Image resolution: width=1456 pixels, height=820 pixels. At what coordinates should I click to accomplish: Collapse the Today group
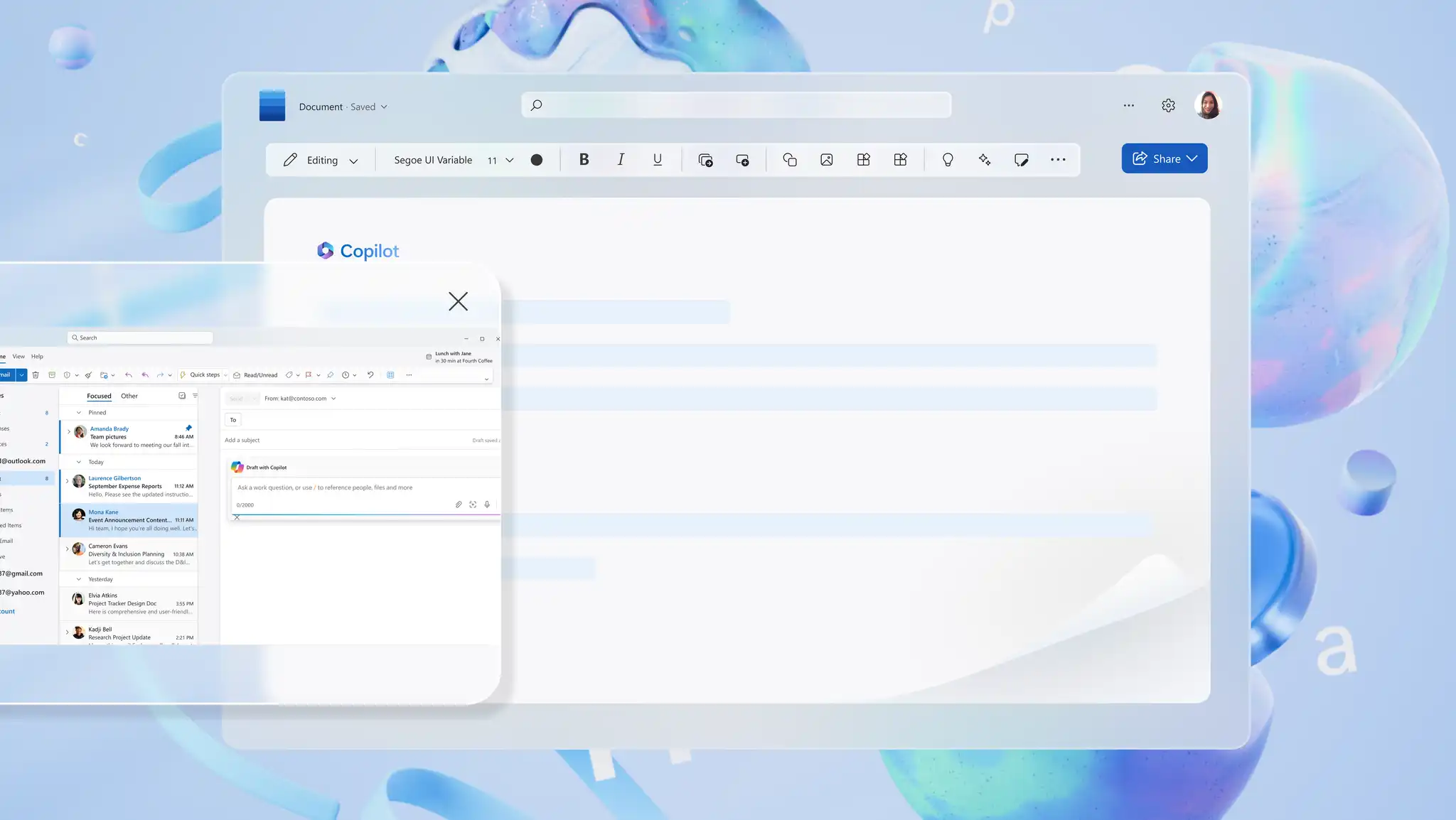pos(79,463)
